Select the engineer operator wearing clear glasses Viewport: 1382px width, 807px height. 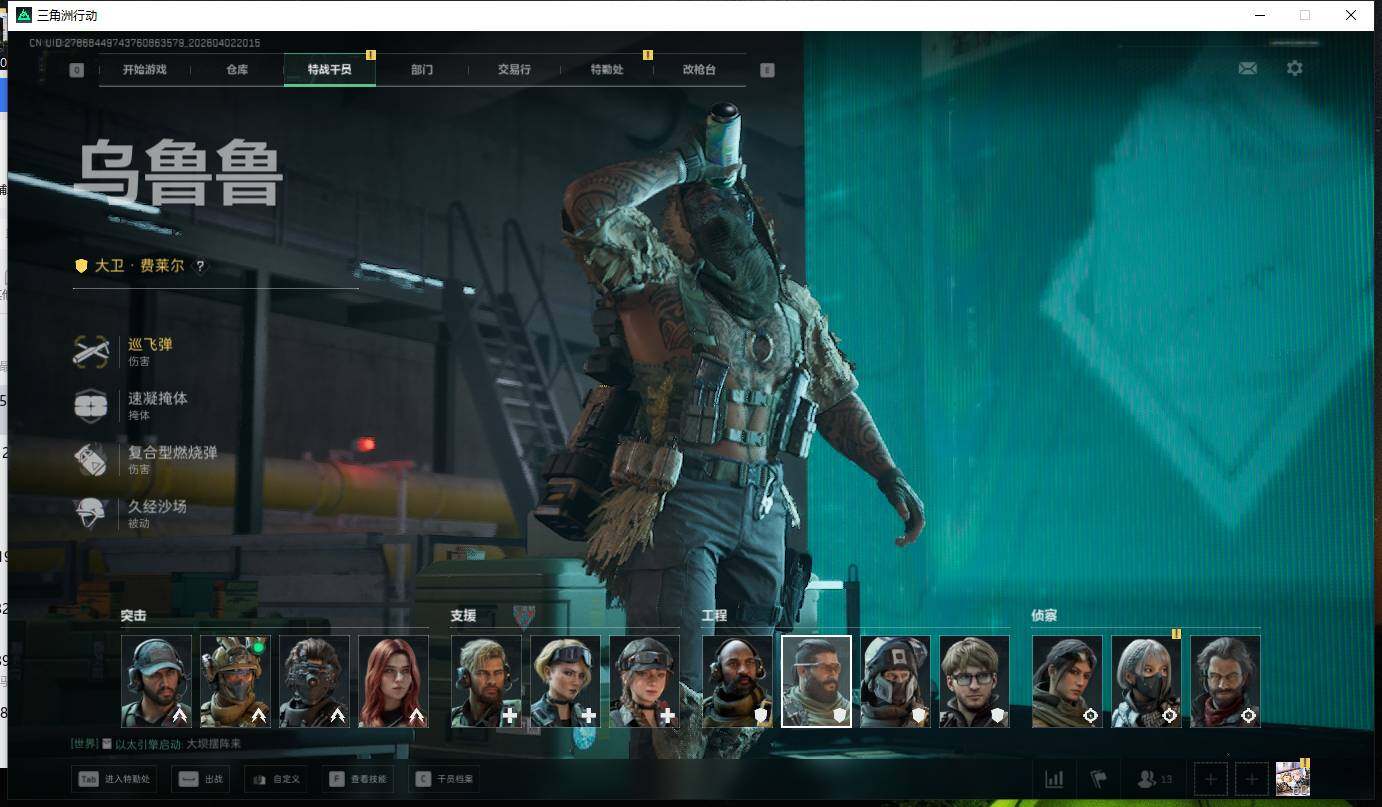pyautogui.click(x=974, y=681)
